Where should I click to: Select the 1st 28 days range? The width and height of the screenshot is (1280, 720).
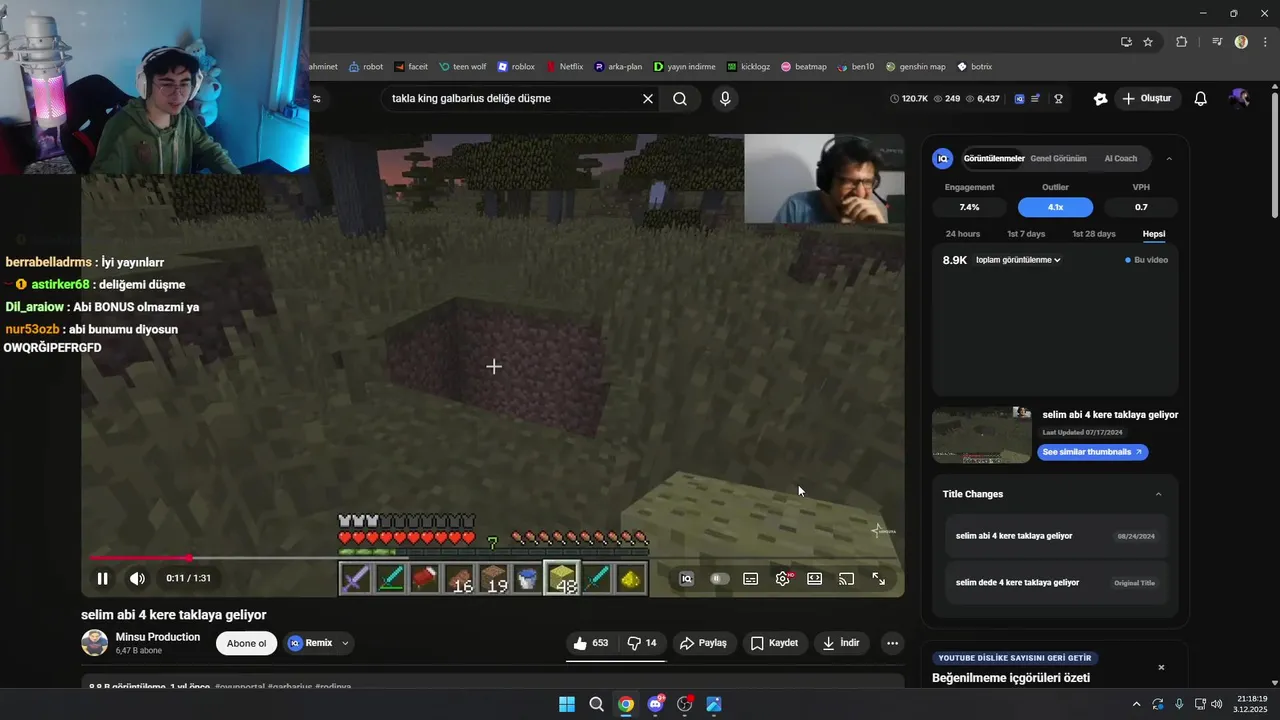click(1094, 234)
